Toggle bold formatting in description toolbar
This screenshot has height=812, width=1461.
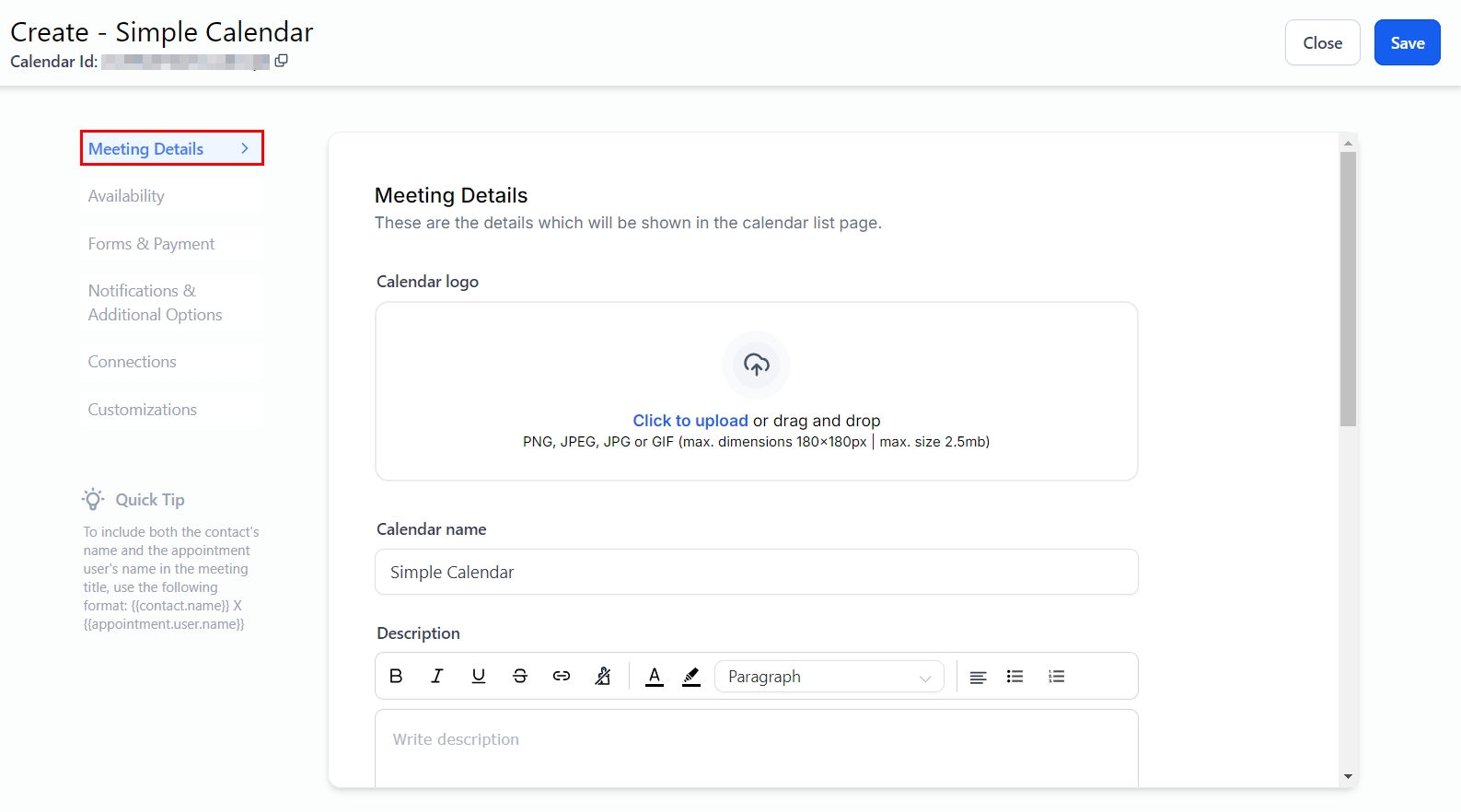click(396, 677)
